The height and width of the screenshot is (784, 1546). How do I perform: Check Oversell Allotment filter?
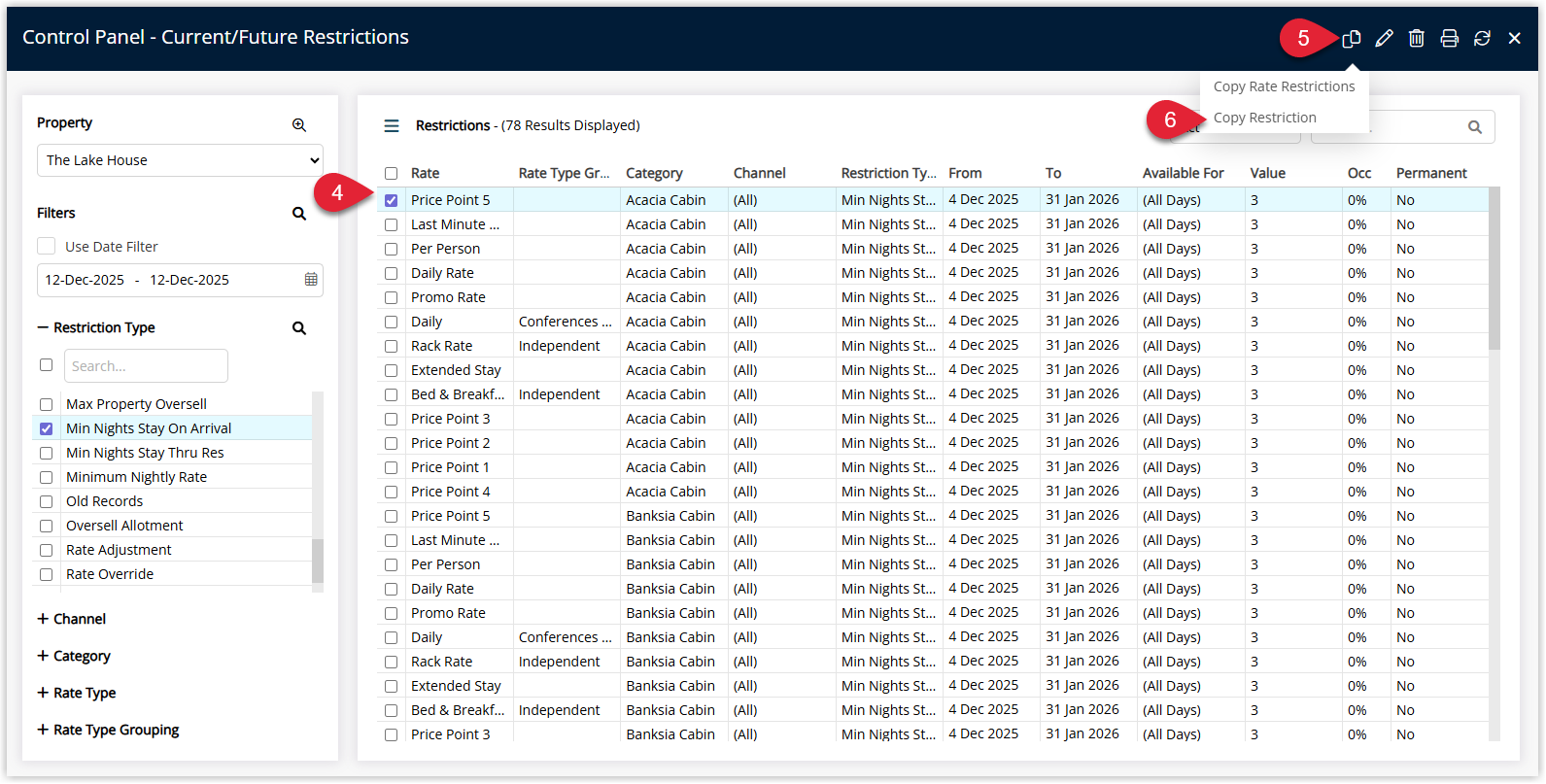(x=46, y=526)
